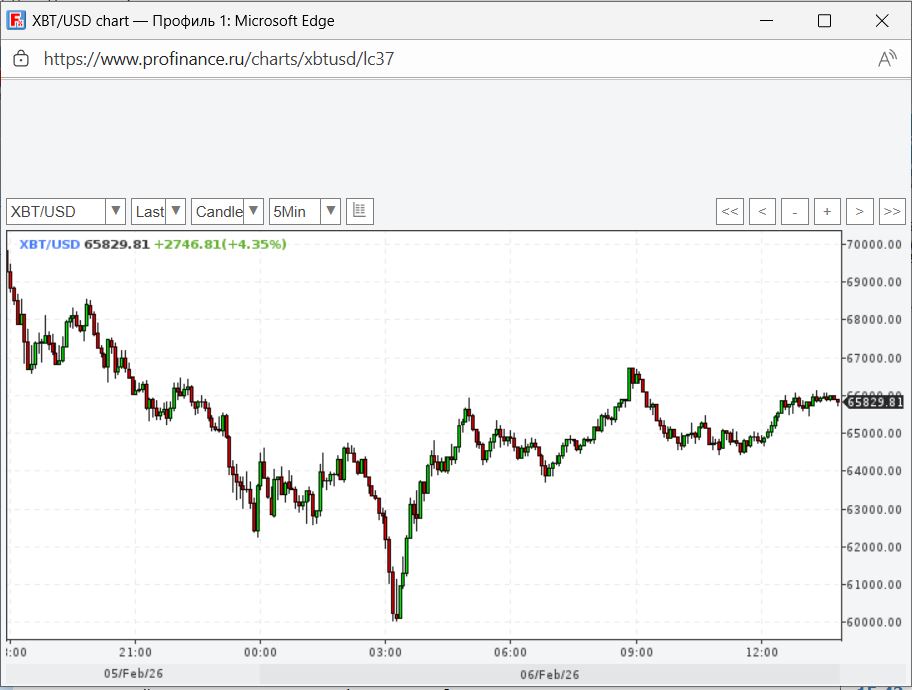This screenshot has height=690, width=912.
Task: Expand the XBT/USD symbol dropdown arrow
Action: (x=116, y=211)
